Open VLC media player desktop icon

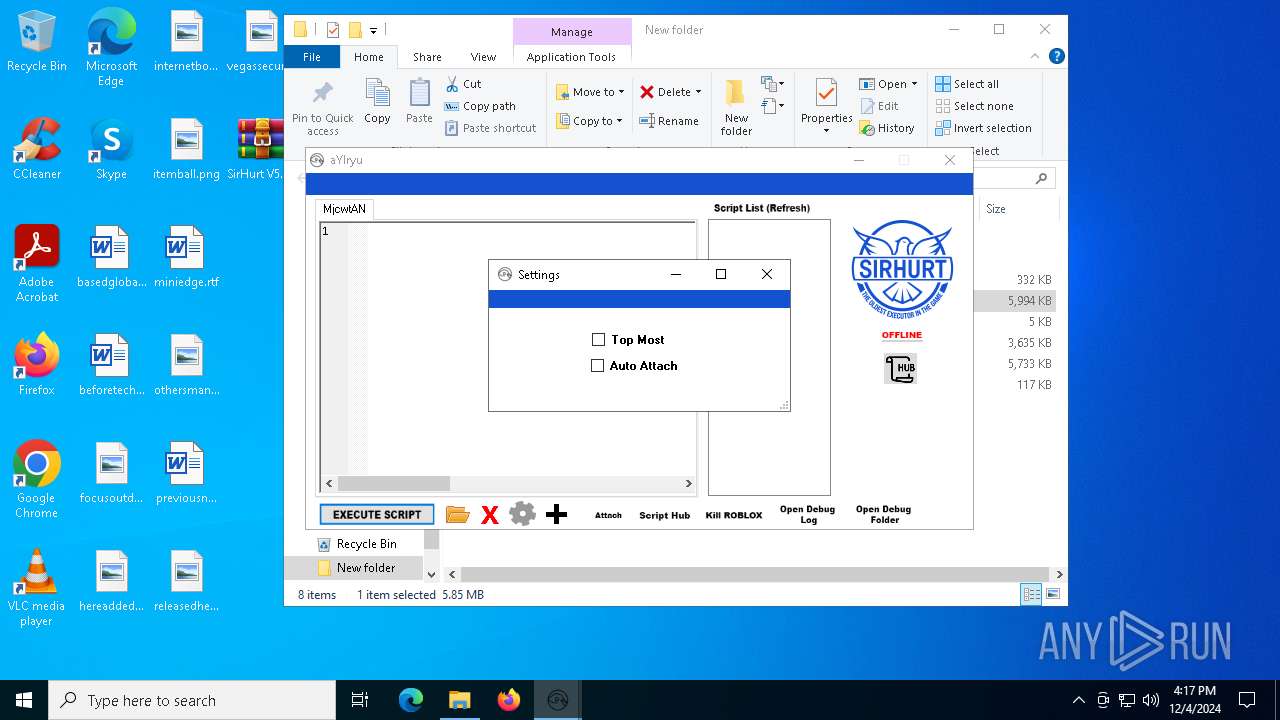tap(37, 588)
